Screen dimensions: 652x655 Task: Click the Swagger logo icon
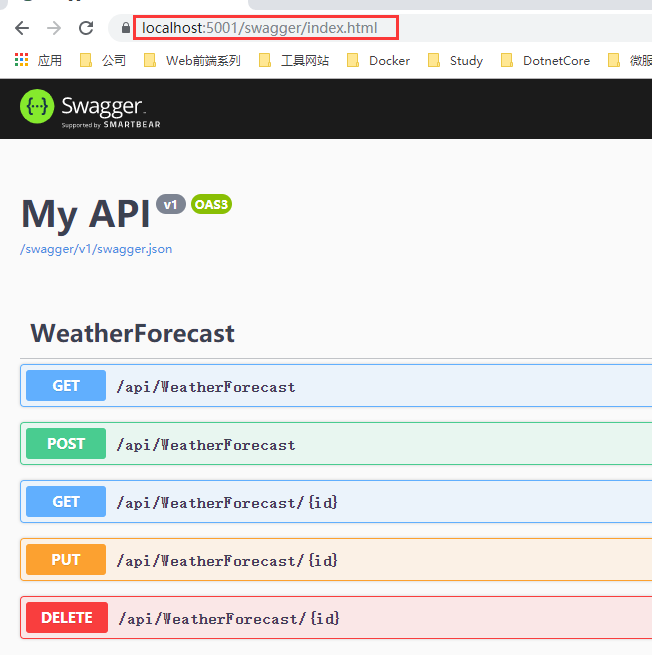click(37, 107)
